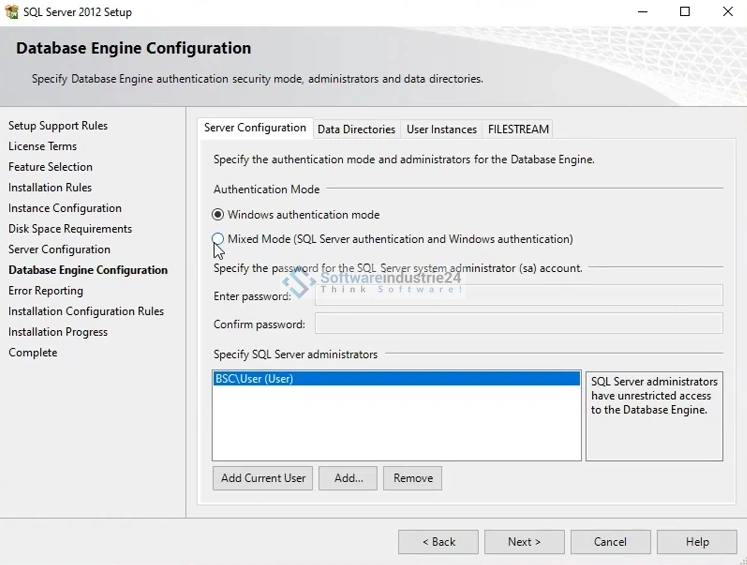Click the Confirm password field
This screenshot has height=565, width=747.
pyautogui.click(x=518, y=323)
